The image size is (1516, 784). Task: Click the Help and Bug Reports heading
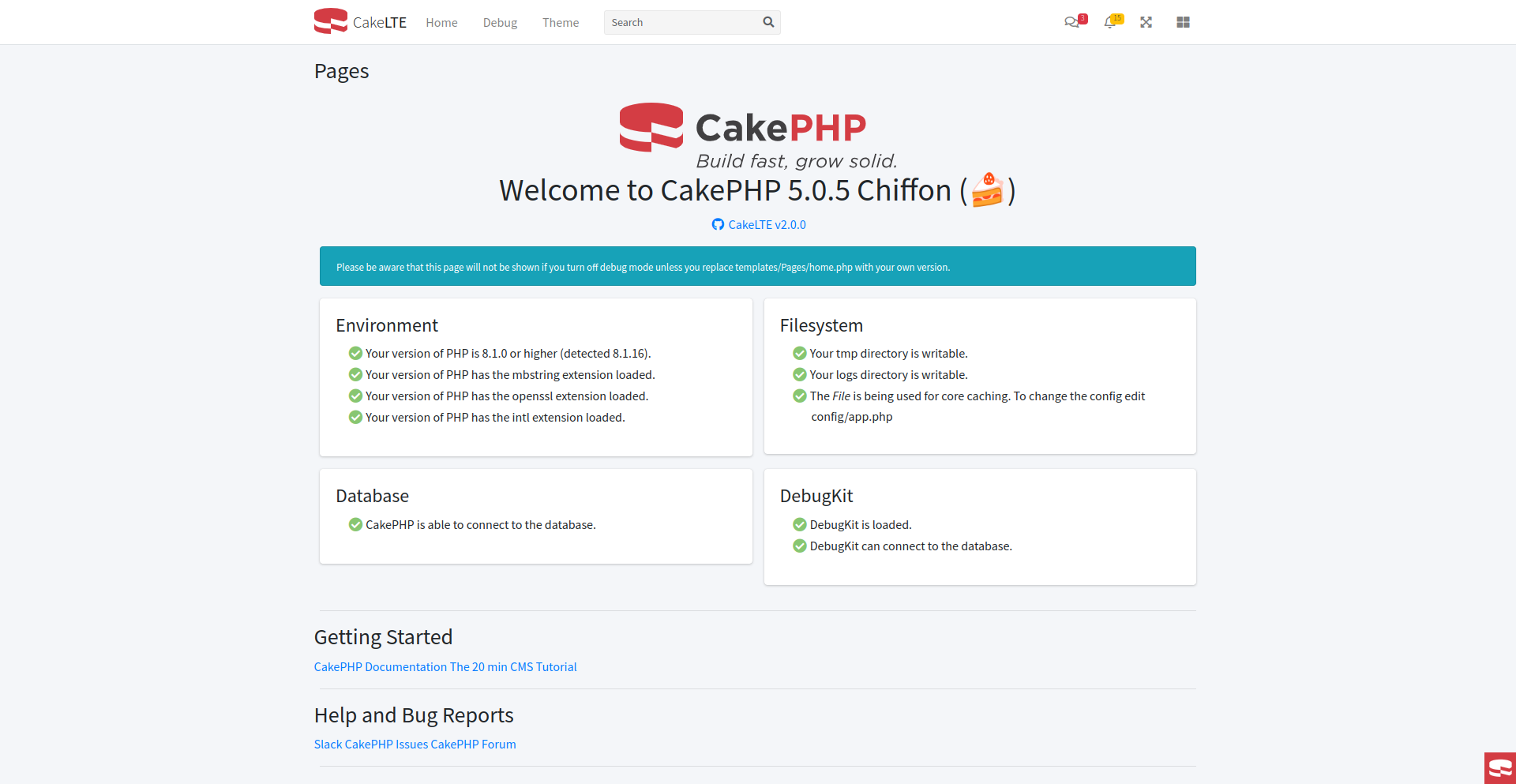414,715
